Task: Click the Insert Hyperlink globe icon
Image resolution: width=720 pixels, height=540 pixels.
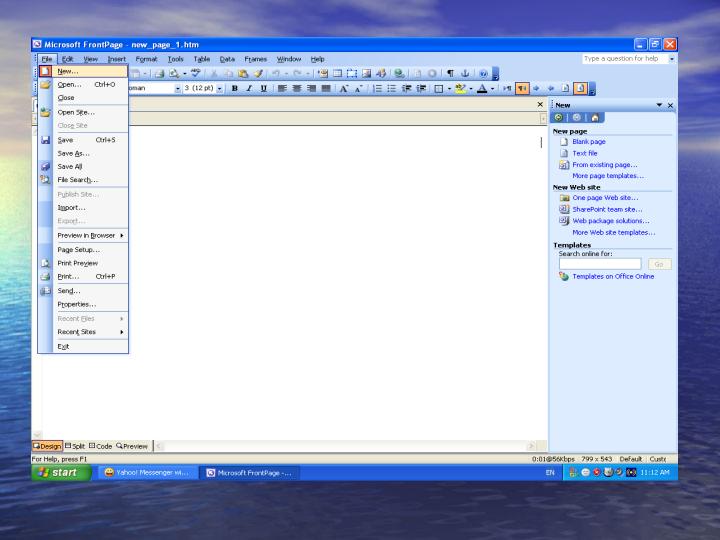Action: click(399, 73)
